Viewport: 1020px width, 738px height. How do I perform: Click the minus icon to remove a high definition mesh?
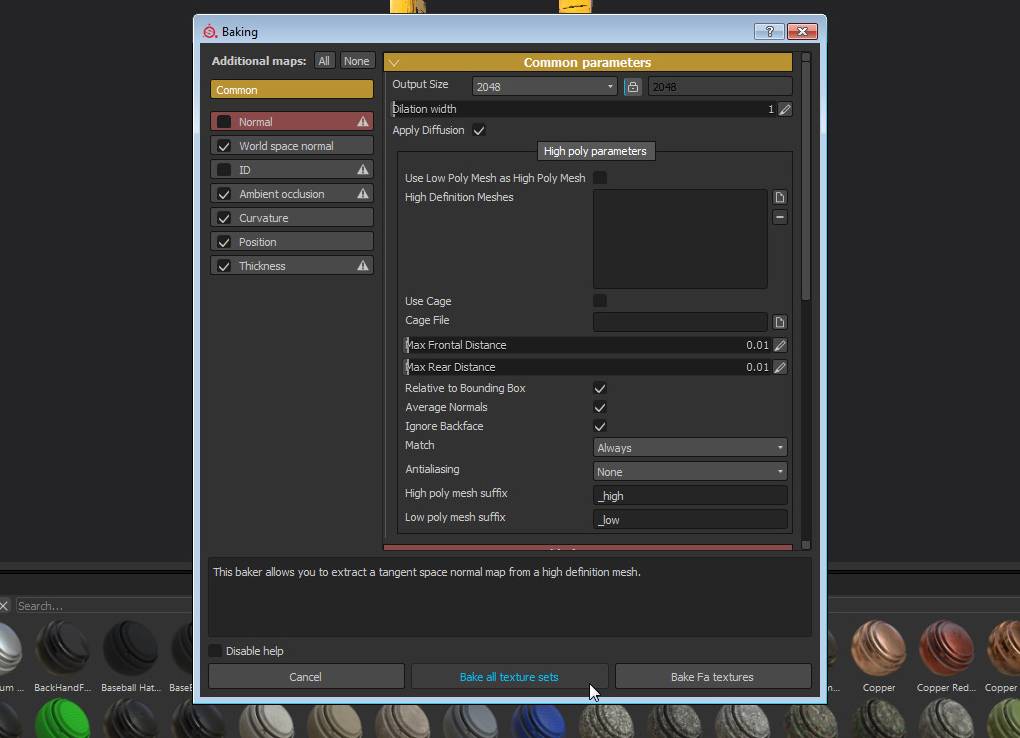pyautogui.click(x=780, y=217)
